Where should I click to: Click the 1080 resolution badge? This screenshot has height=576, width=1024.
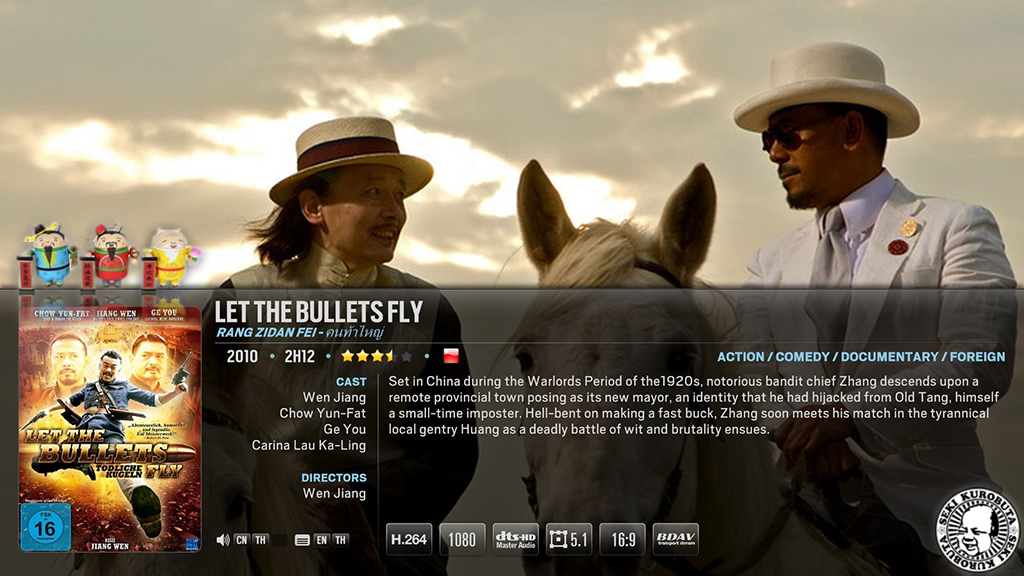(x=462, y=539)
